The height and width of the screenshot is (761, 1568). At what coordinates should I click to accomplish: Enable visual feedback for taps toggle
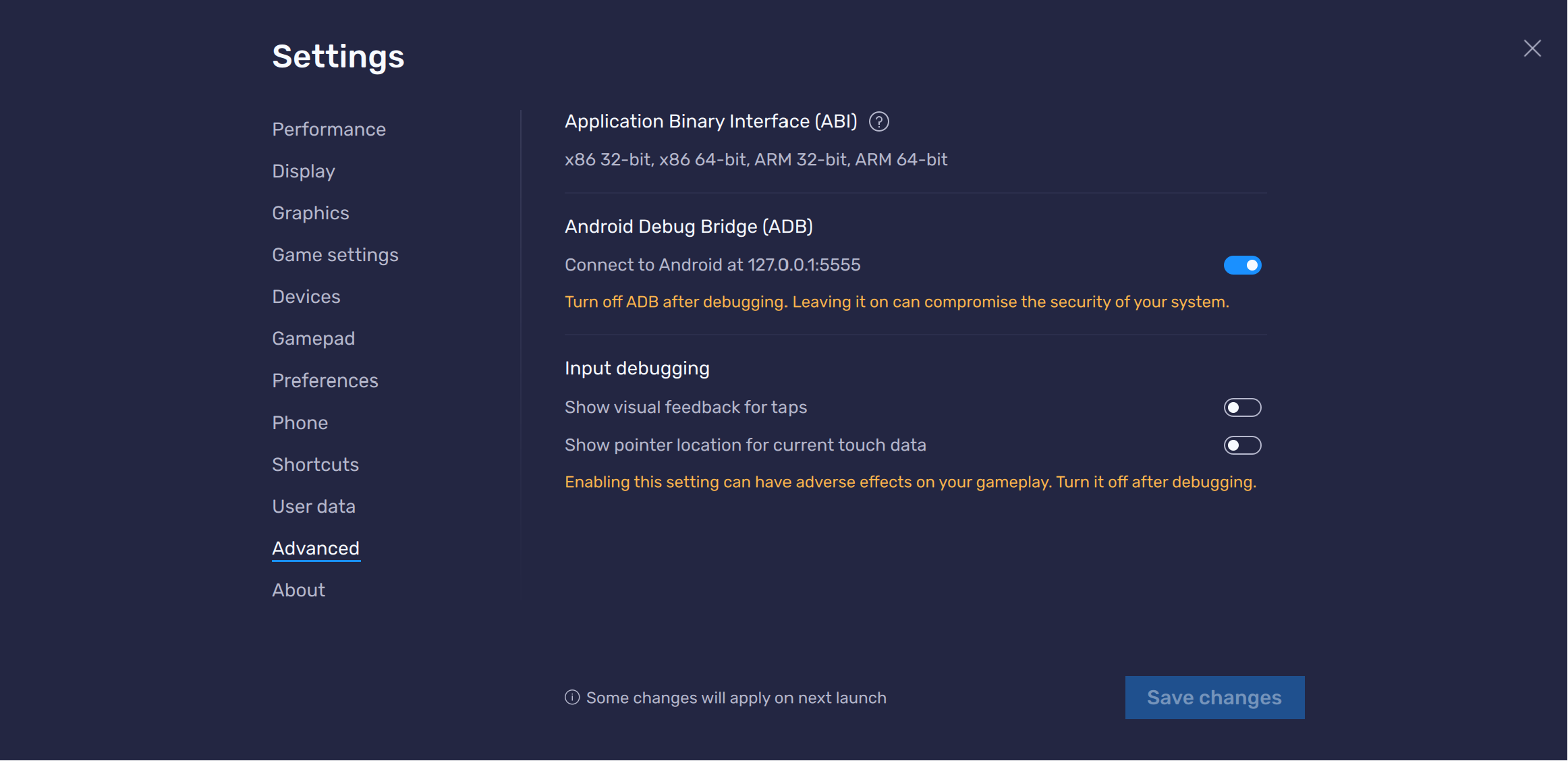pyautogui.click(x=1242, y=407)
